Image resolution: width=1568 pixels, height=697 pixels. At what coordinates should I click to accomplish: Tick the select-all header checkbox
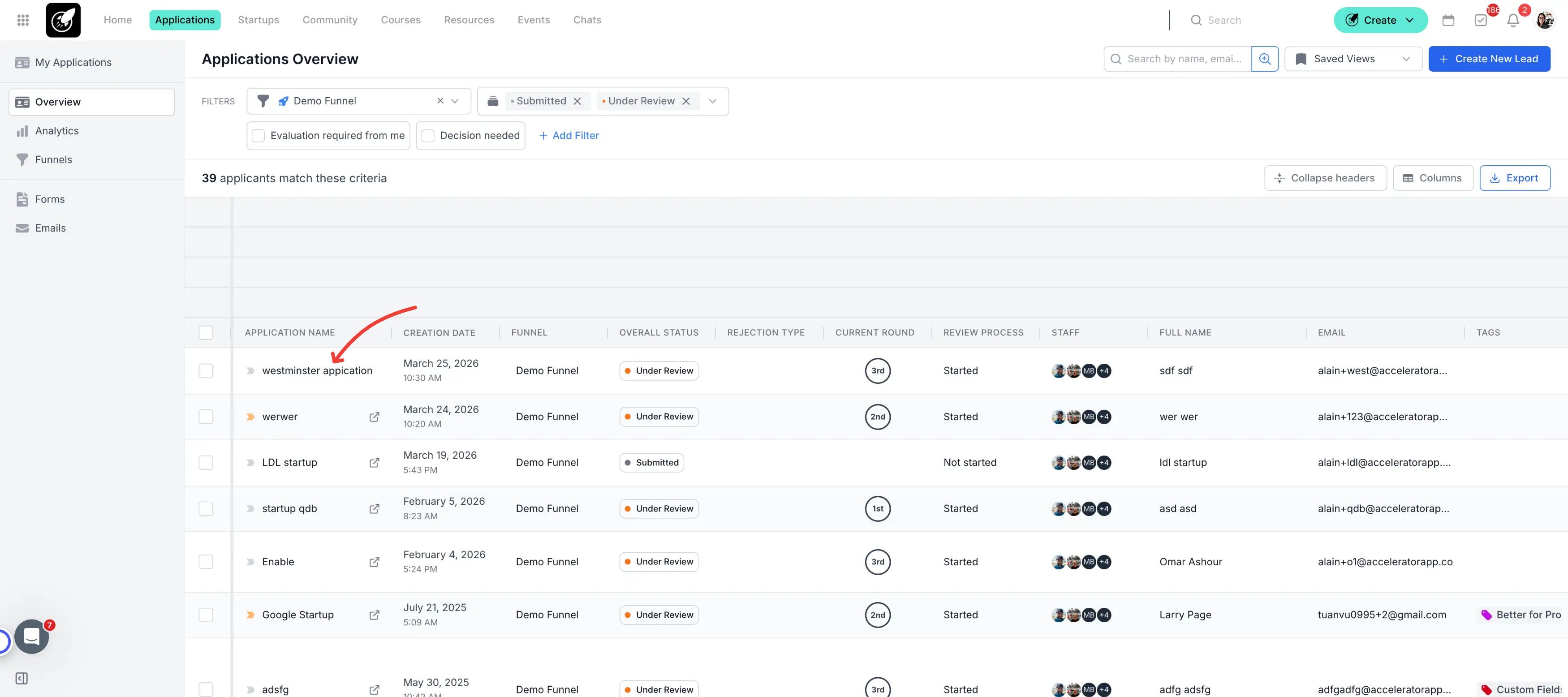coord(207,332)
